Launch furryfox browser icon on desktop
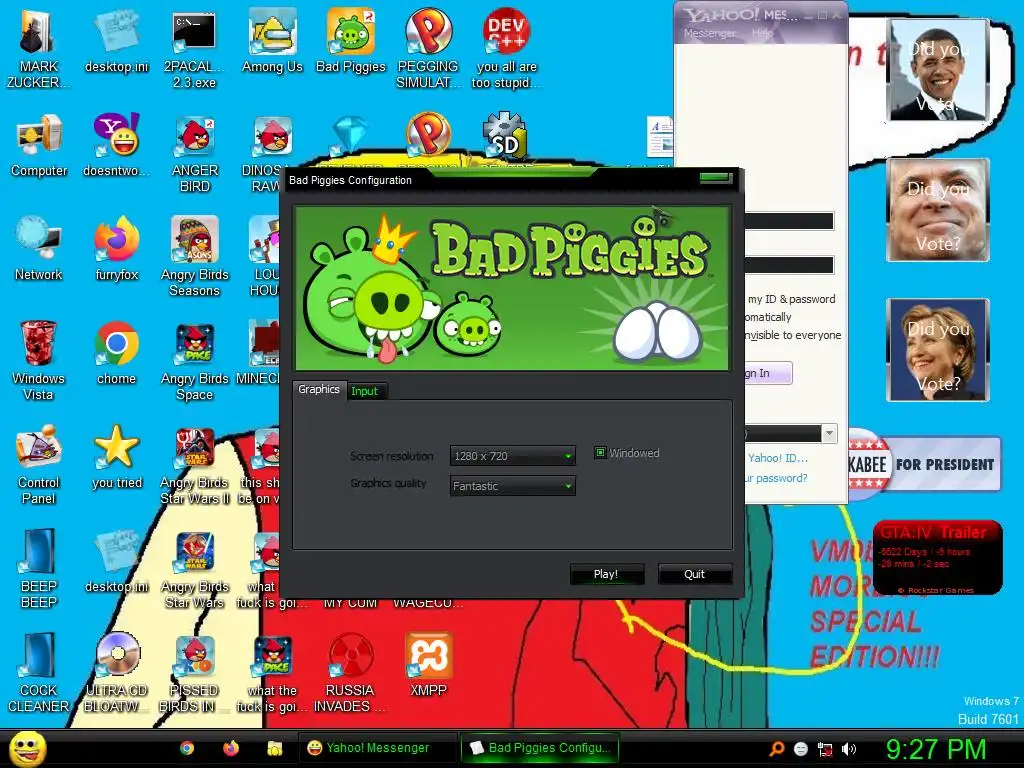This screenshot has width=1024, height=768. [116, 249]
